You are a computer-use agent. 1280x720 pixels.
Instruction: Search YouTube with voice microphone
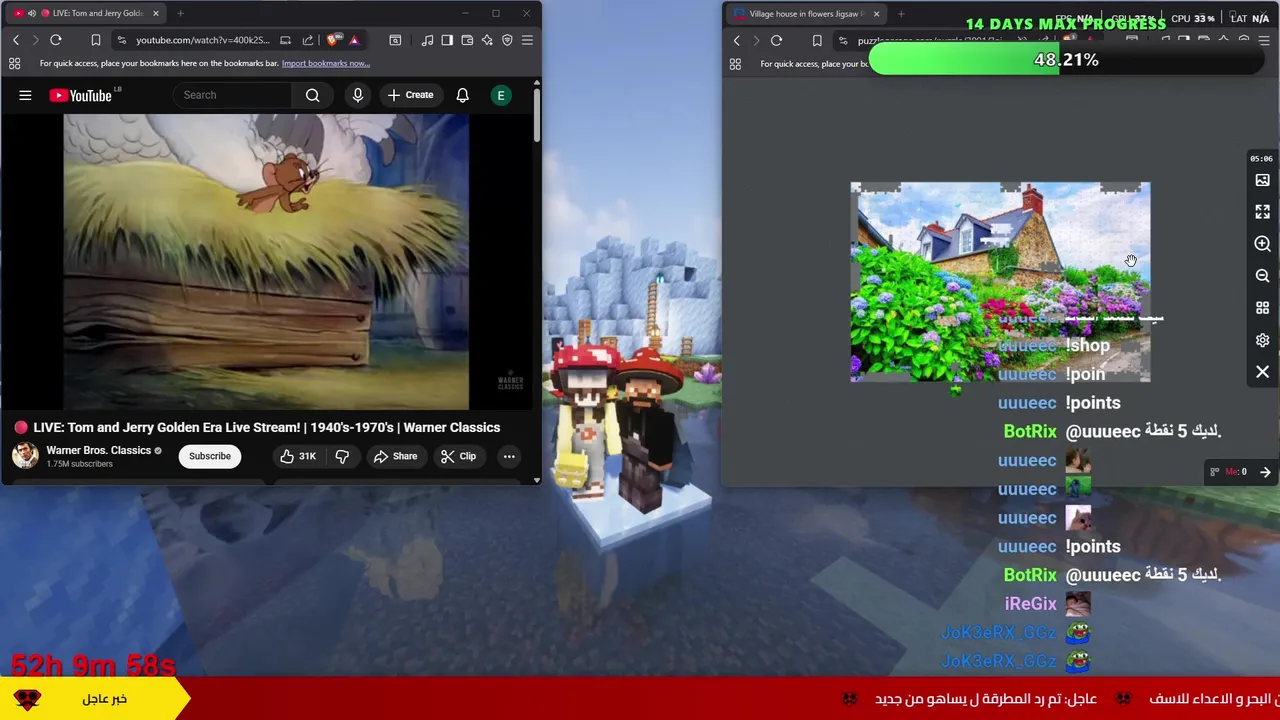coord(357,95)
